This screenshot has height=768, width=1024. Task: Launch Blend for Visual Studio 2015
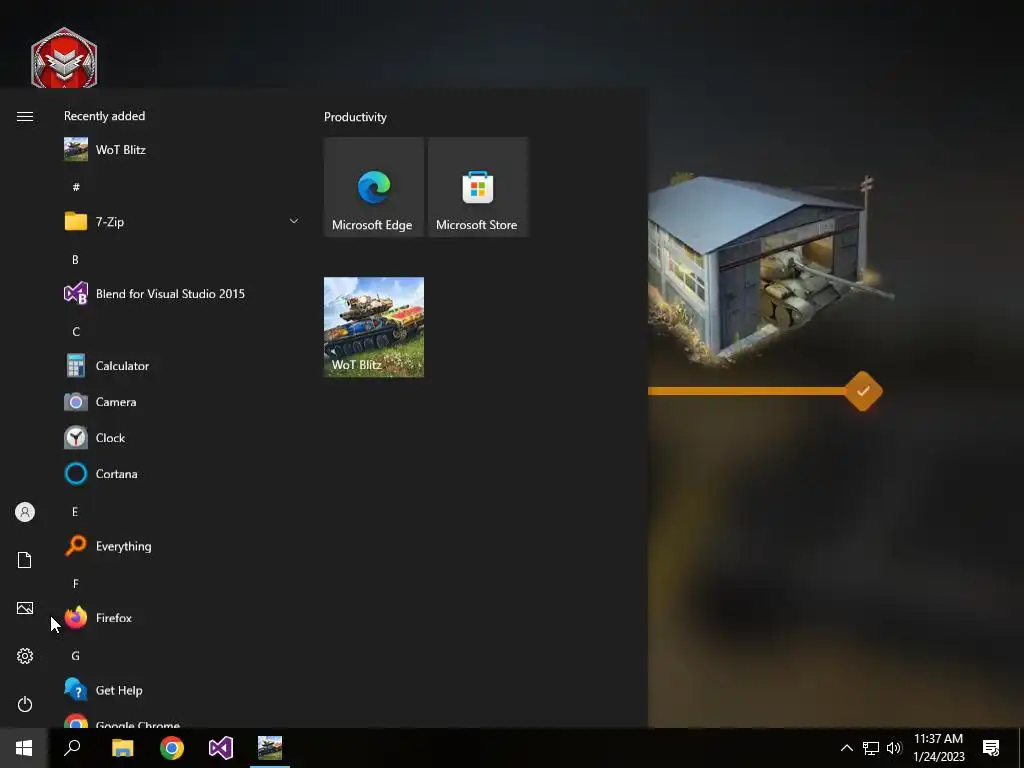pyautogui.click(x=180, y=294)
